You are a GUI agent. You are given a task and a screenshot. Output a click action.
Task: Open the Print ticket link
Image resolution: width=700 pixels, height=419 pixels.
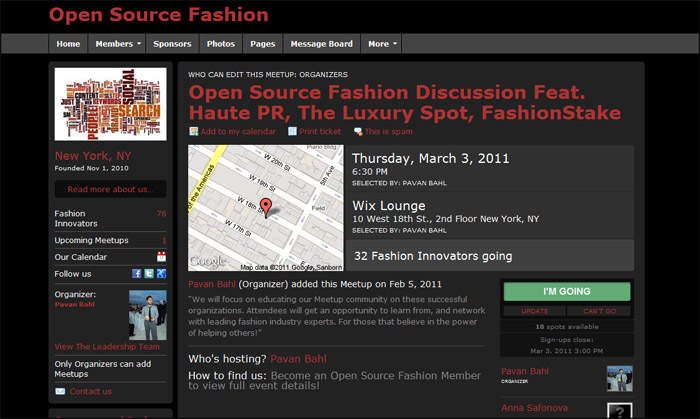[320, 131]
